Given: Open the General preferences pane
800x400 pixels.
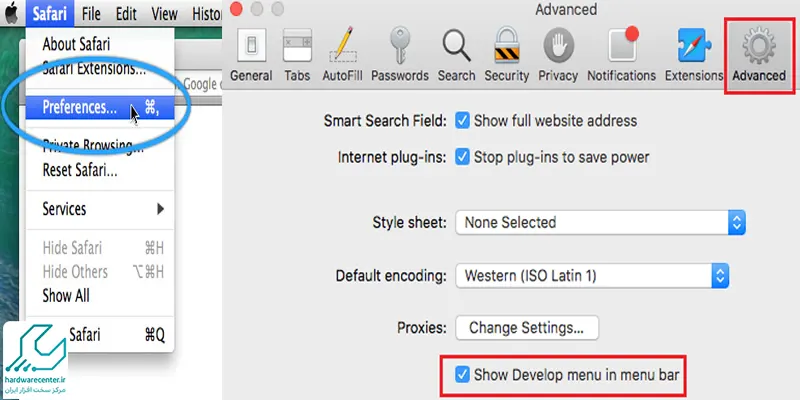Looking at the screenshot, I should pyautogui.click(x=251, y=54).
